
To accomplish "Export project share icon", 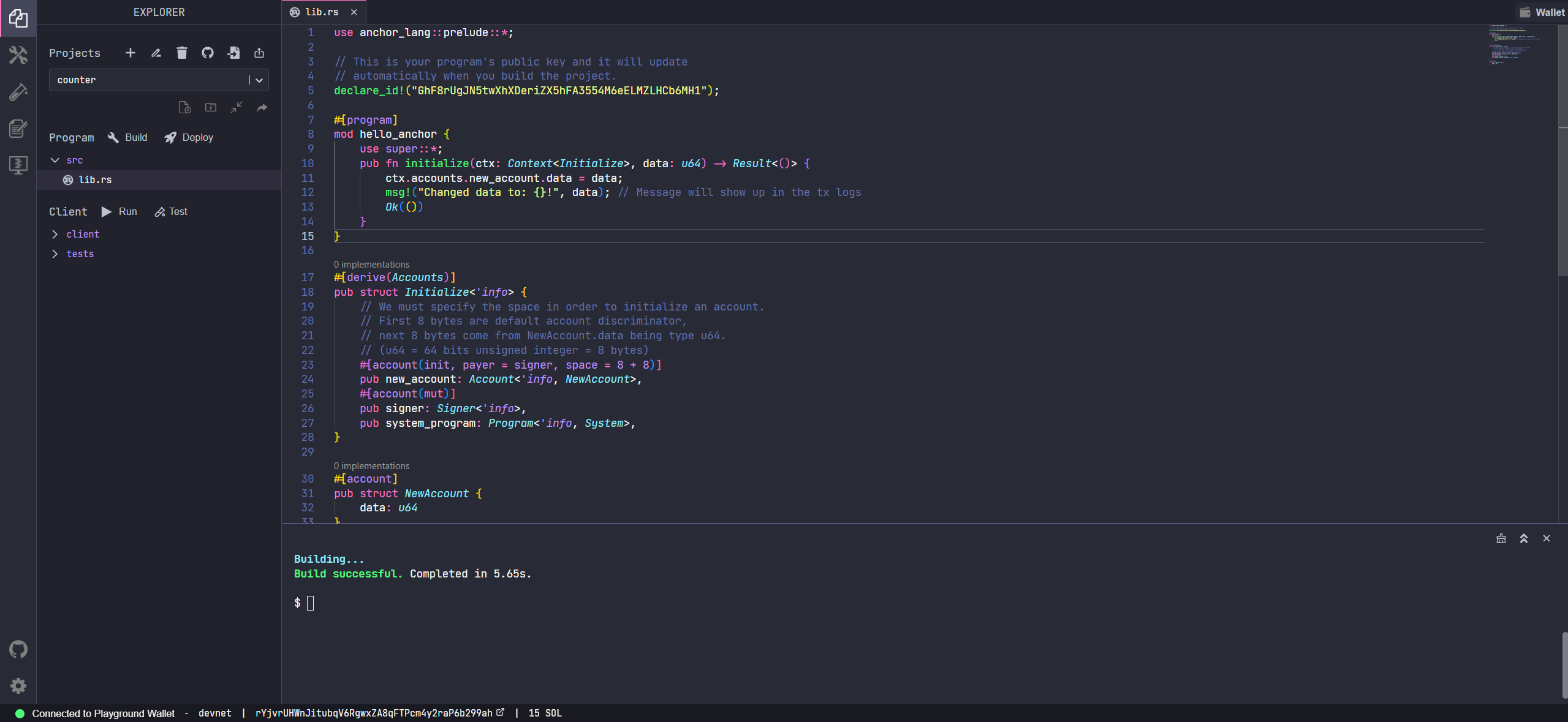I will 259,53.
